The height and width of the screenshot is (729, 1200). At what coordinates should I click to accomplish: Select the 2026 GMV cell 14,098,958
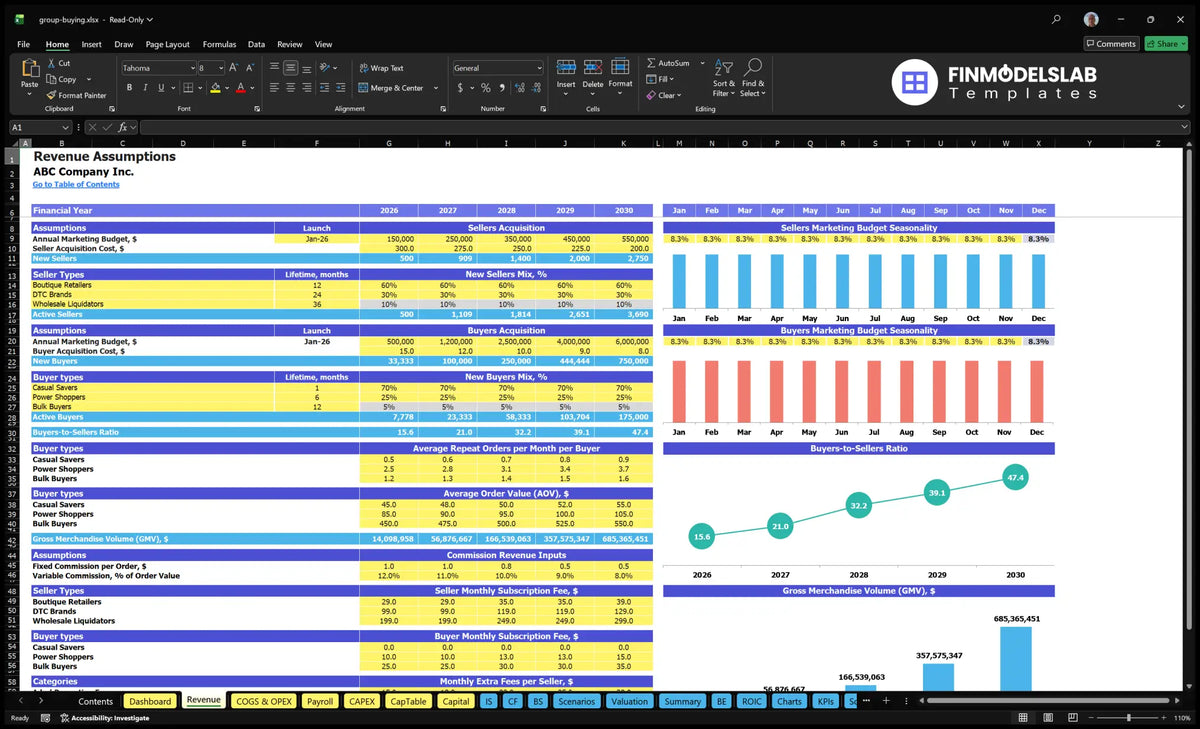[x=388, y=539]
